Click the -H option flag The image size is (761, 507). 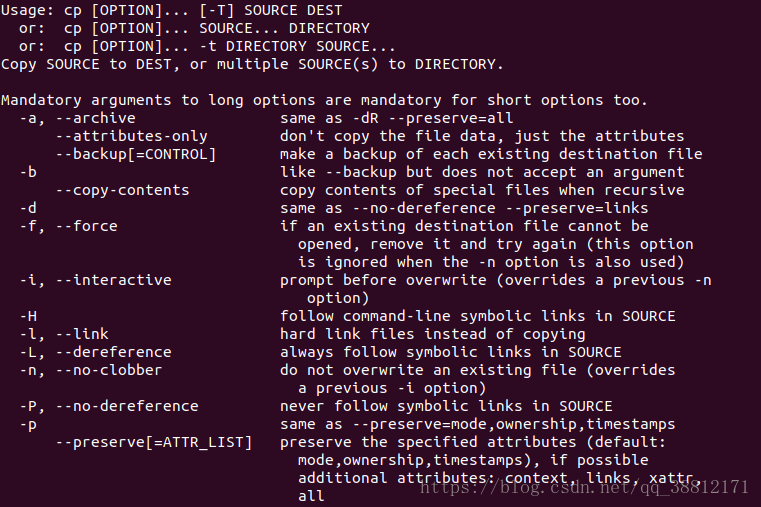pyautogui.click(x=29, y=316)
